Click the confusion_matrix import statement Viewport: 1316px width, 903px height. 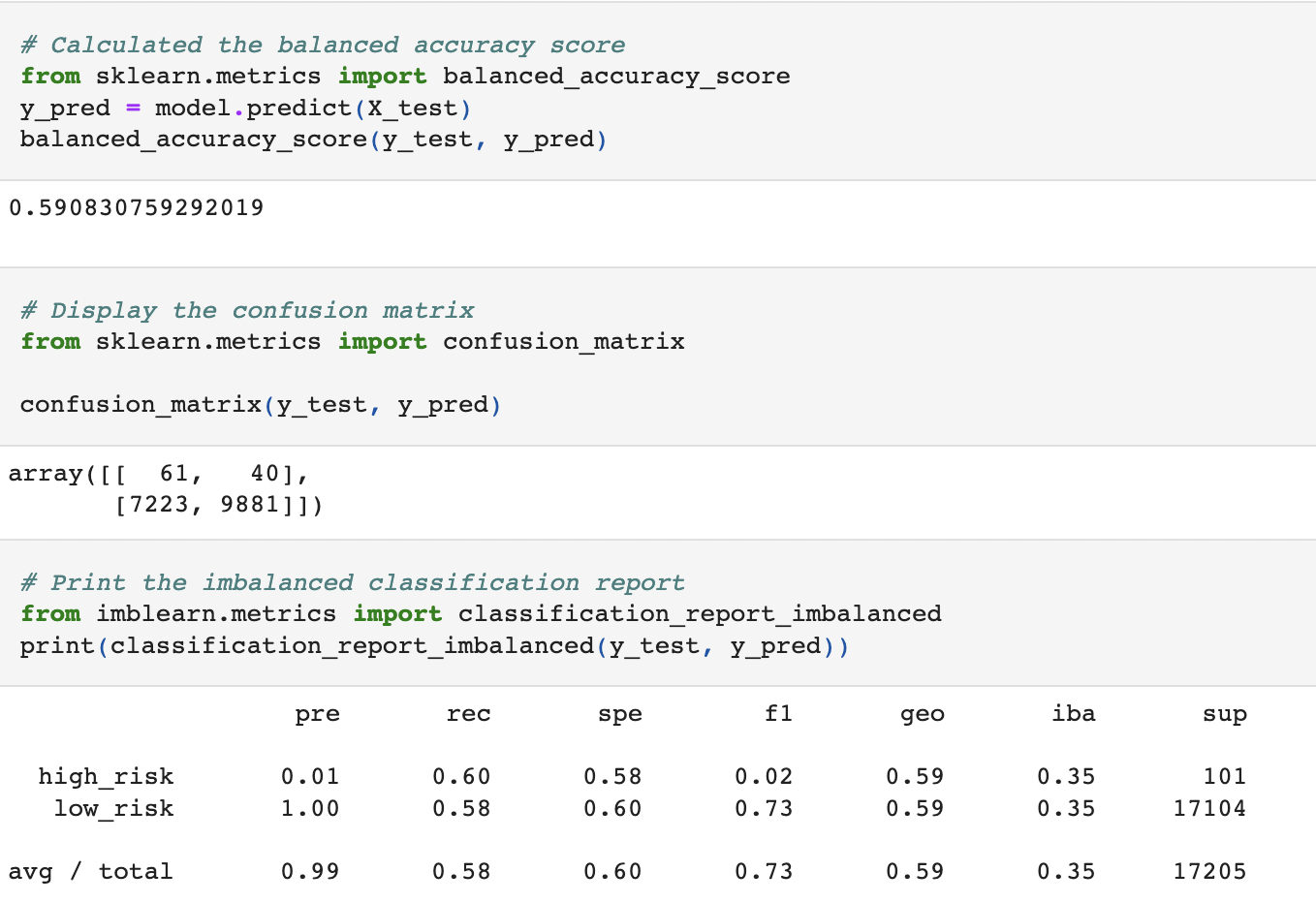click(353, 341)
